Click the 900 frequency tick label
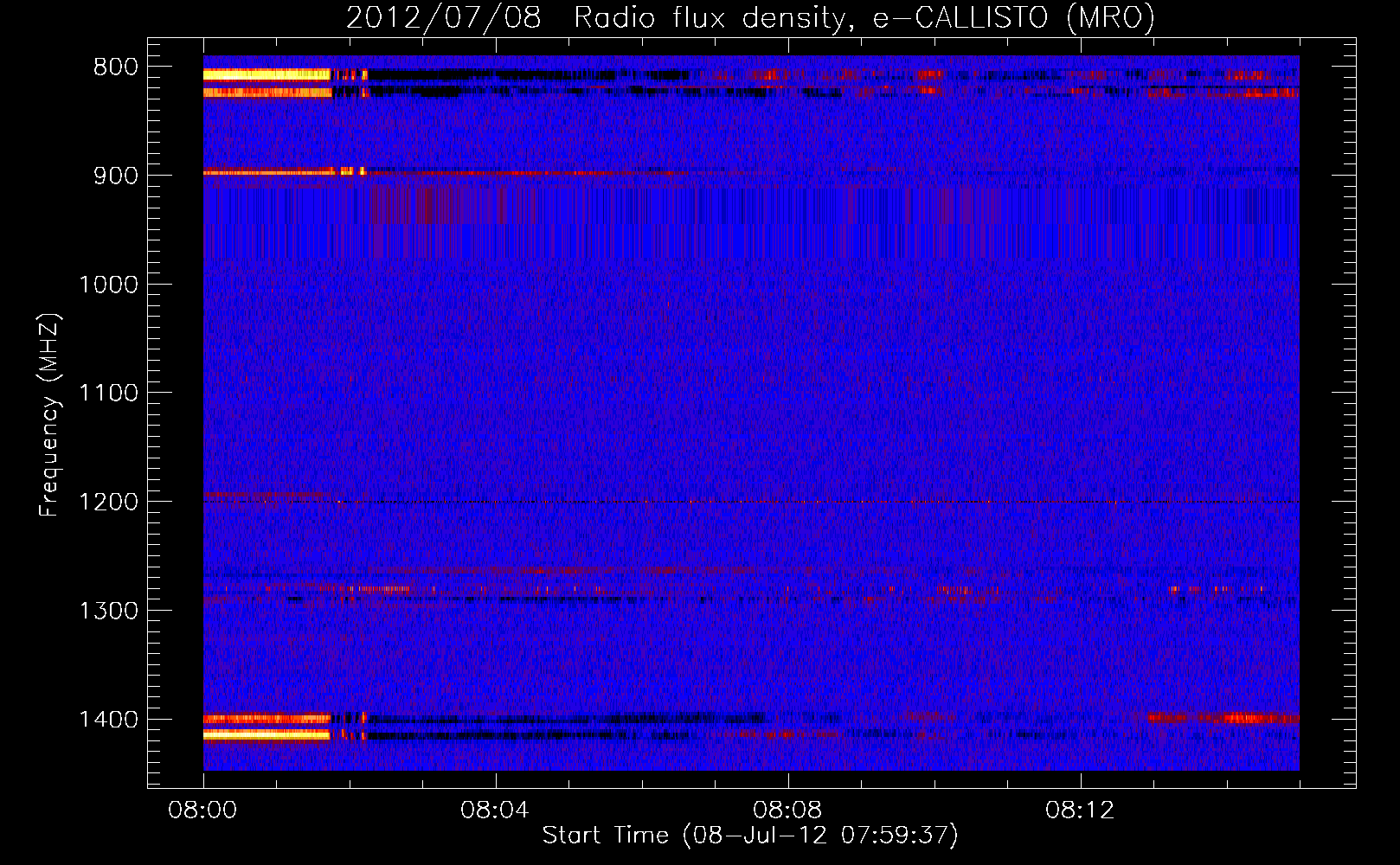Image resolution: width=1400 pixels, height=865 pixels. tap(116, 176)
